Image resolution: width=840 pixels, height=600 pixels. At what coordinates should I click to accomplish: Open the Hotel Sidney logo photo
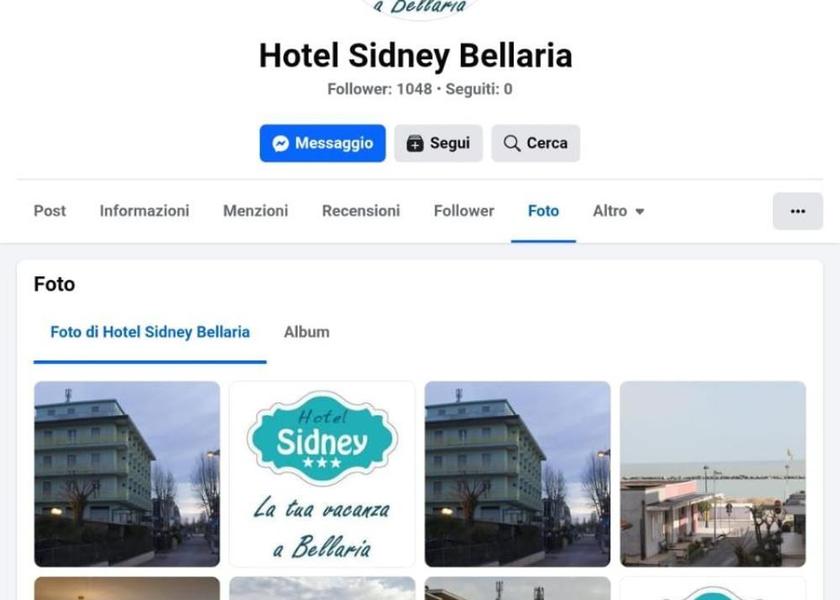pos(322,474)
